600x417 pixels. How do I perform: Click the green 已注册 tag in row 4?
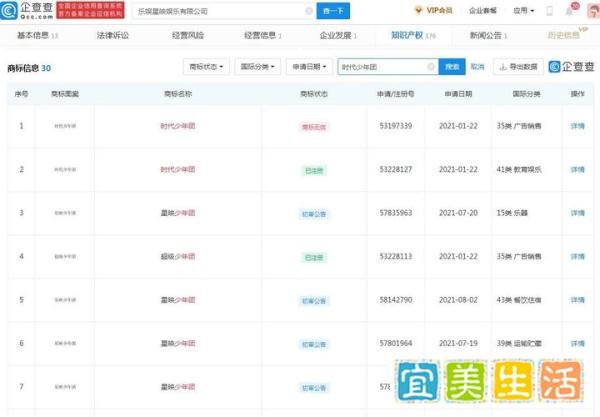coord(314,258)
